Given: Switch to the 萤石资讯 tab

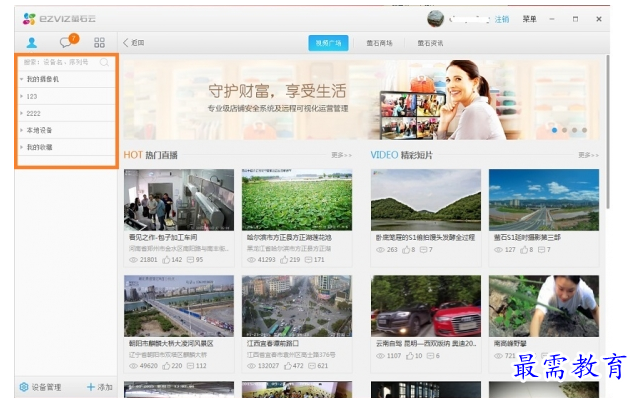Looking at the screenshot, I should click(x=430, y=43).
